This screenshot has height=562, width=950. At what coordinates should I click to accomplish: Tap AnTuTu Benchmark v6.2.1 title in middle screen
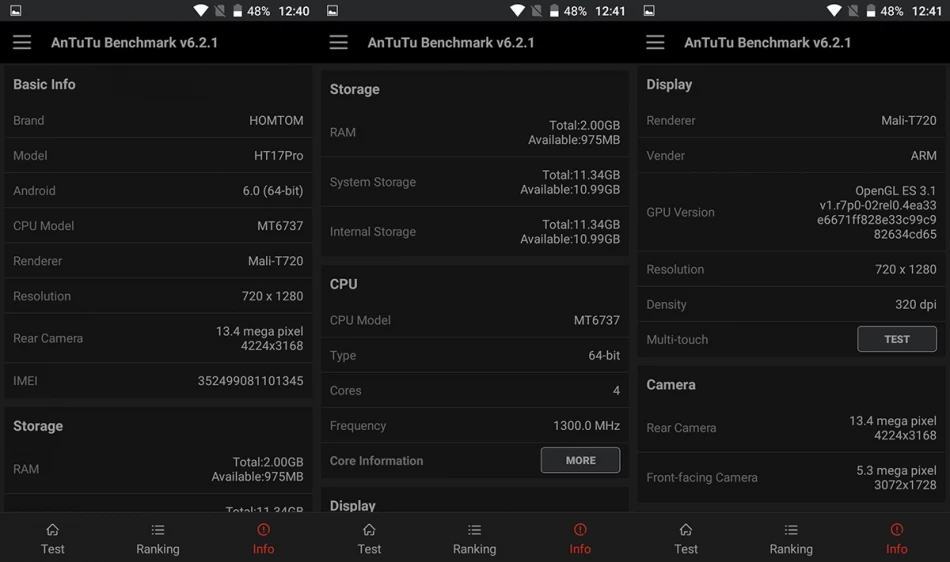tap(451, 42)
